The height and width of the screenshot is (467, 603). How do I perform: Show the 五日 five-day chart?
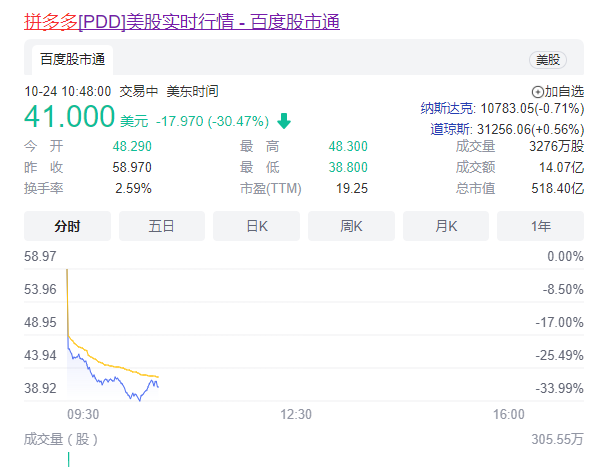coord(162,226)
